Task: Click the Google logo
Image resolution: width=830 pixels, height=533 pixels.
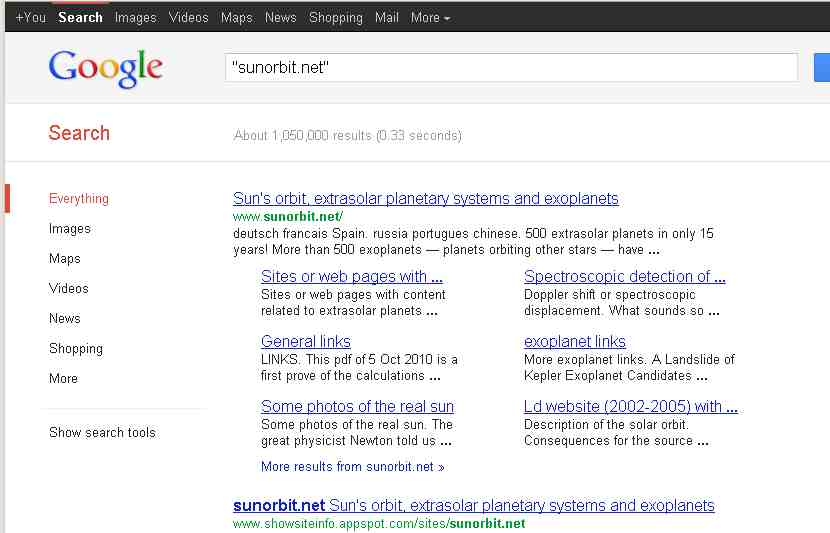Action: click(x=105, y=68)
